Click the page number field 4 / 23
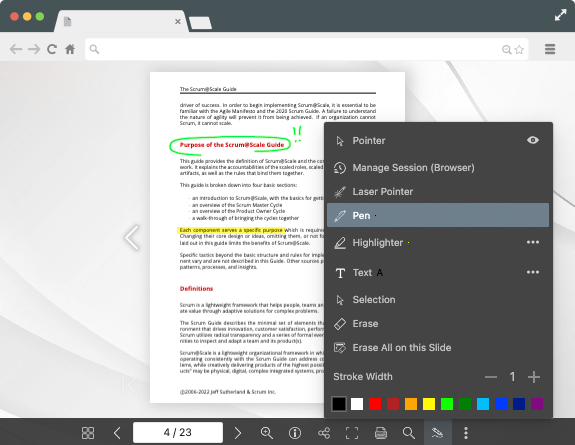Viewport: 575px width, 445px height. (x=178, y=433)
